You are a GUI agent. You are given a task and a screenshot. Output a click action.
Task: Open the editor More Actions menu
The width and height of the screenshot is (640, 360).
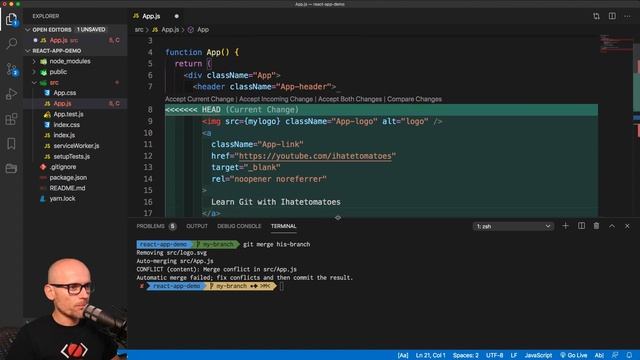(627, 16)
